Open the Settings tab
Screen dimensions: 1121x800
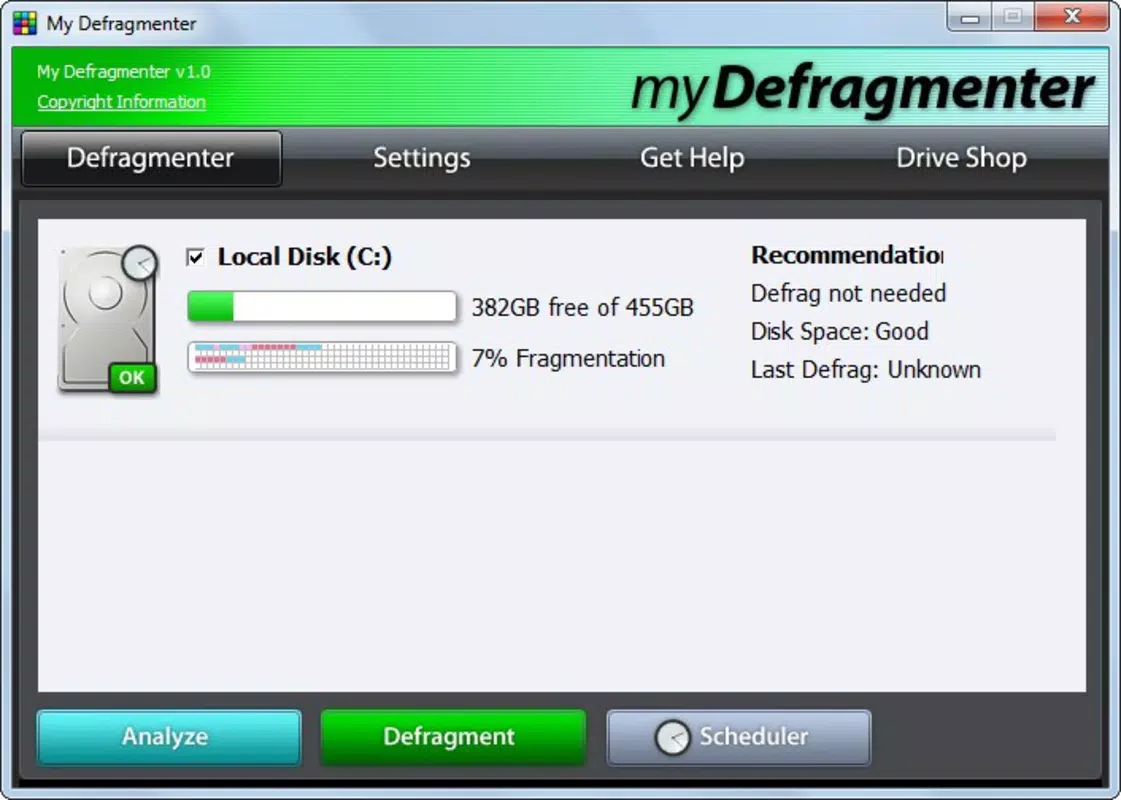click(x=422, y=158)
